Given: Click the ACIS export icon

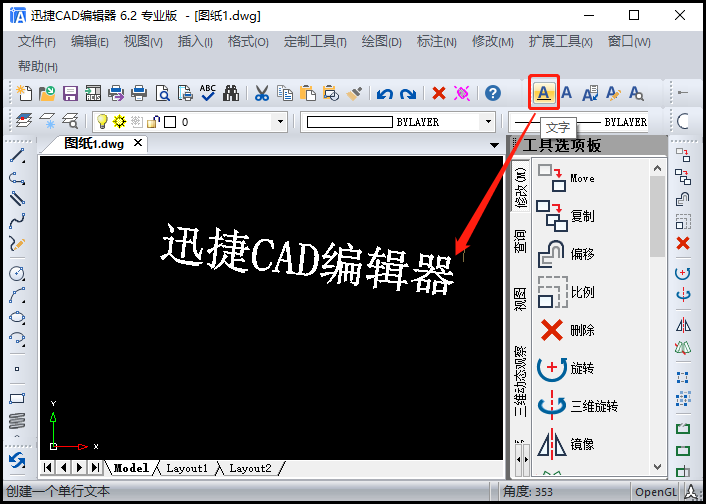Looking at the screenshot, I should [93, 93].
